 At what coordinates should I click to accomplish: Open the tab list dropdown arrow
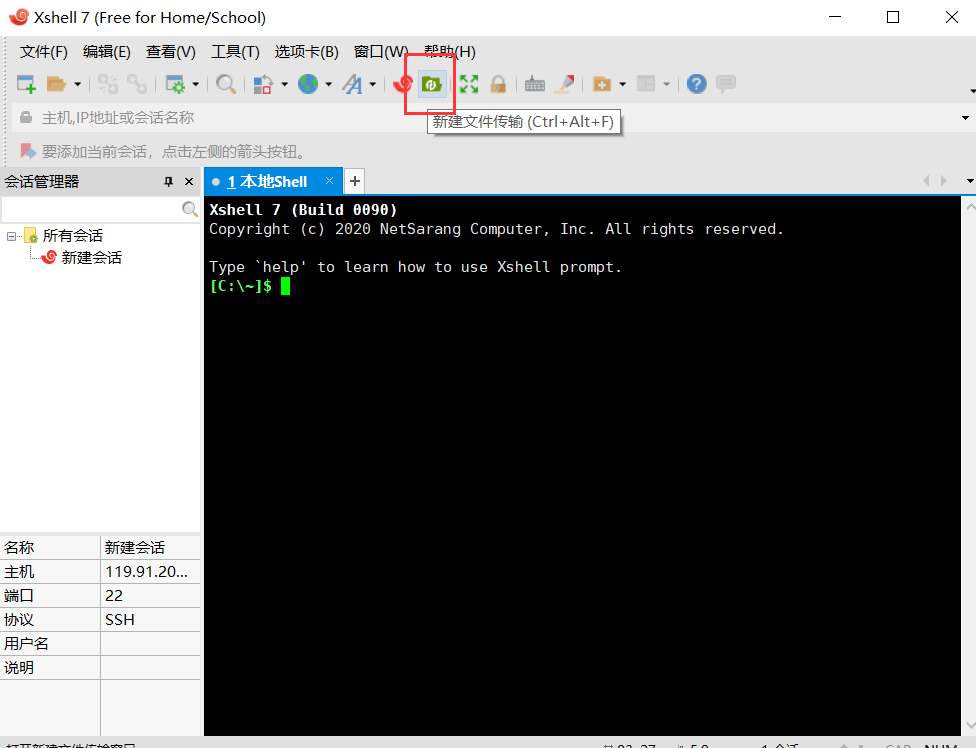tap(970, 181)
